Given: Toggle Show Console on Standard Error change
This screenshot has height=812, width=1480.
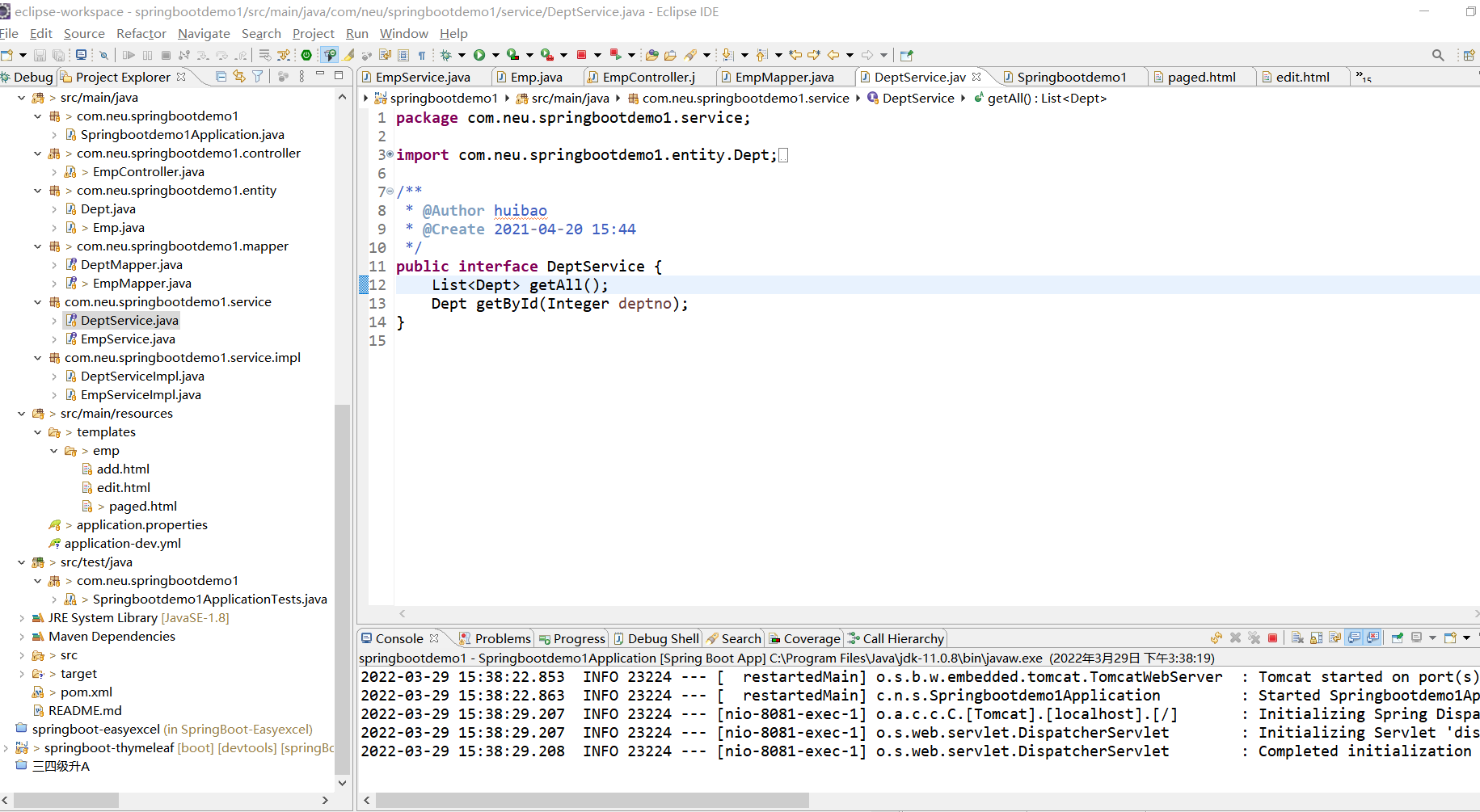Looking at the screenshot, I should (1373, 638).
